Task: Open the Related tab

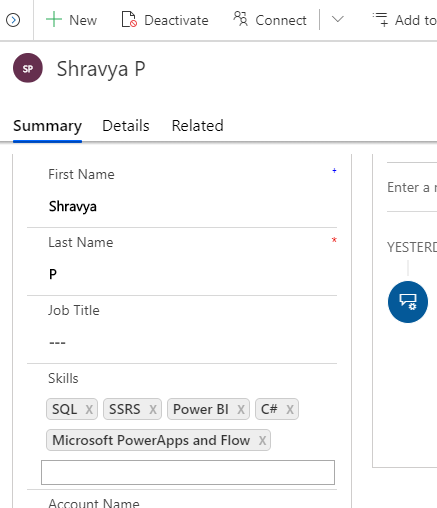Action: pyautogui.click(x=197, y=126)
